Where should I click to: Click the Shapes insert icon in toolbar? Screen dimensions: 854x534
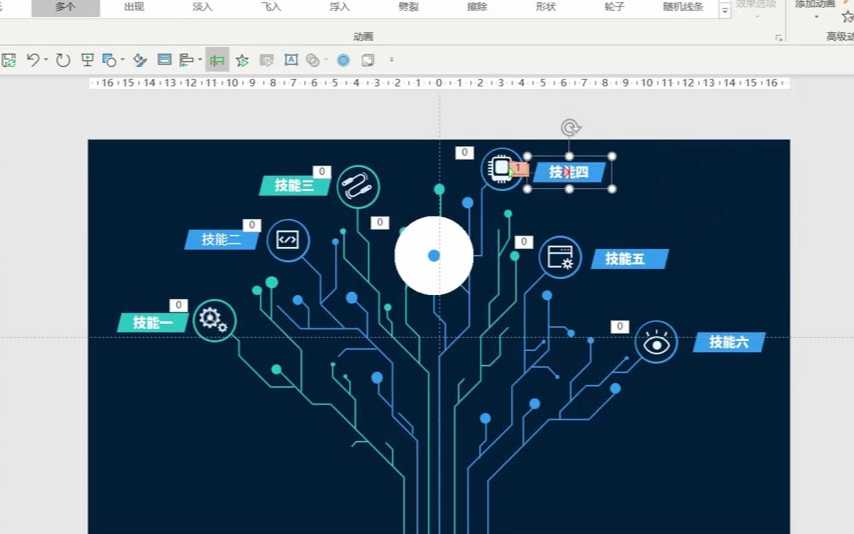pos(109,60)
